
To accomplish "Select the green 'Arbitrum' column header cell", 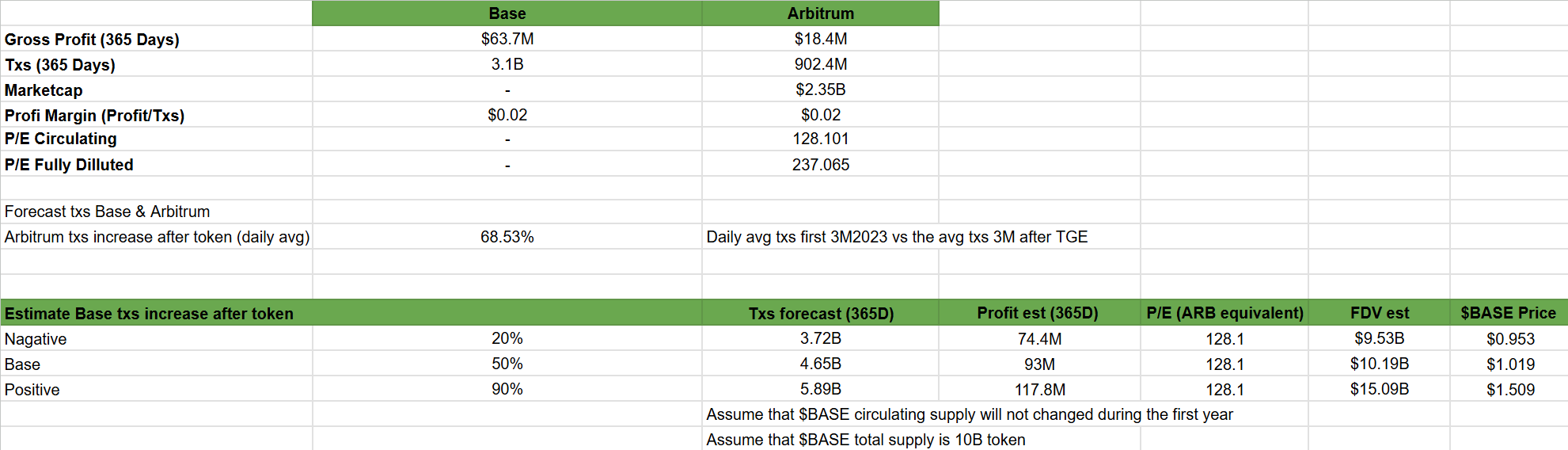I will 820,13.
